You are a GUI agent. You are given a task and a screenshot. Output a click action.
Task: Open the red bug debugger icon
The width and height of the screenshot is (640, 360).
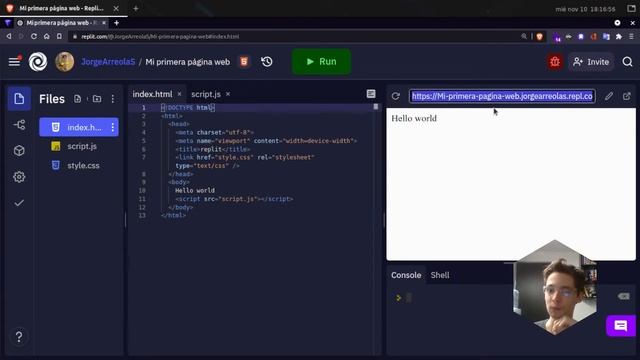click(x=555, y=62)
